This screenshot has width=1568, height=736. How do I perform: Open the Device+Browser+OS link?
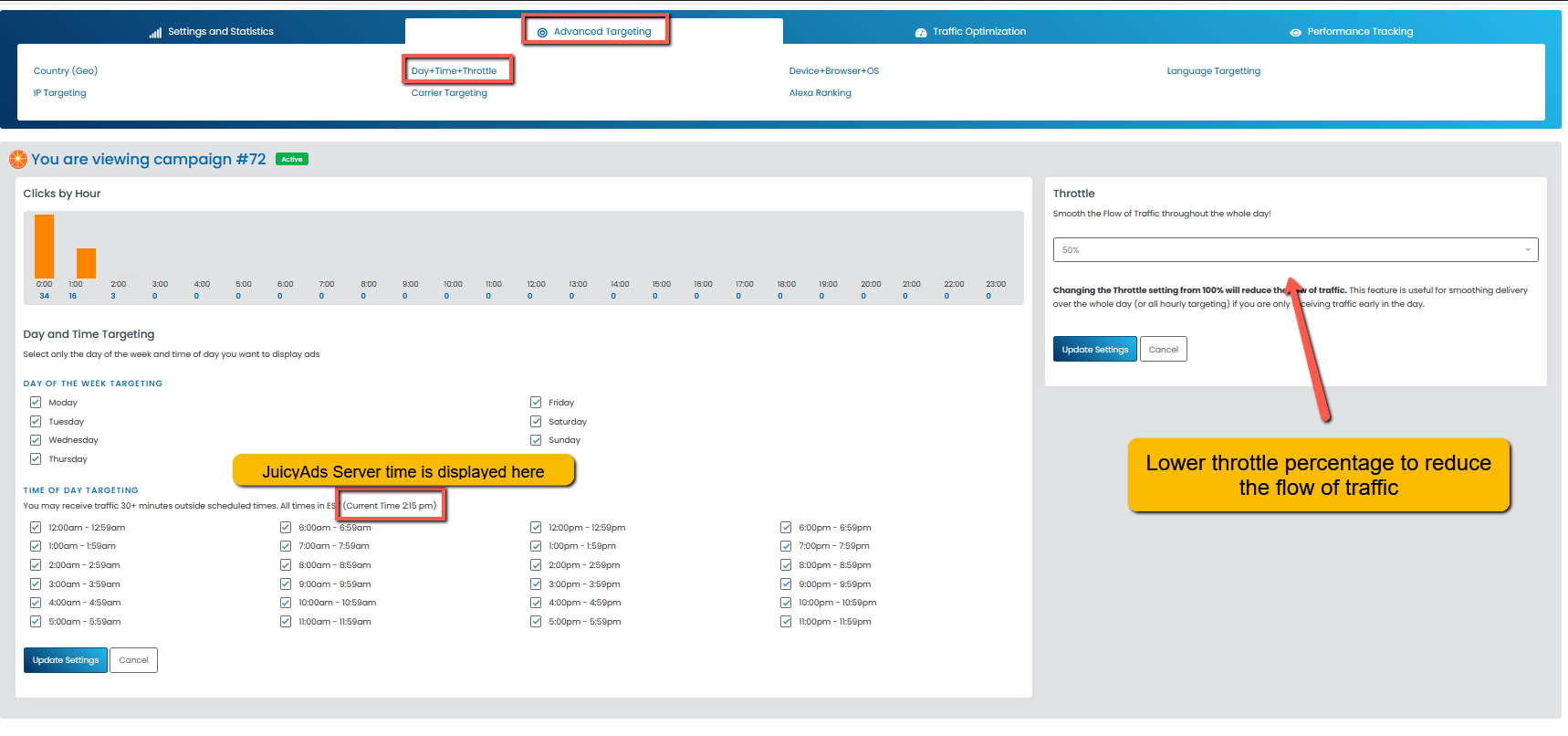tap(834, 71)
